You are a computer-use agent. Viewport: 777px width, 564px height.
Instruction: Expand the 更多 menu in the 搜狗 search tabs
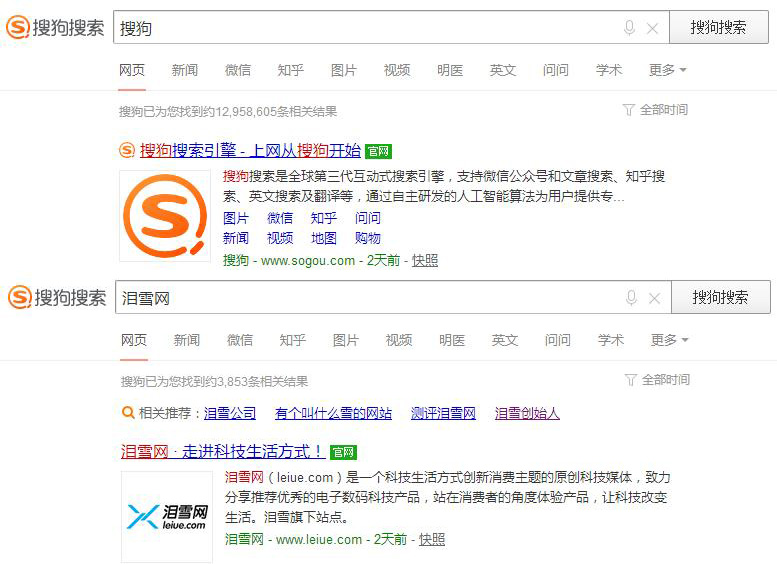tap(667, 70)
